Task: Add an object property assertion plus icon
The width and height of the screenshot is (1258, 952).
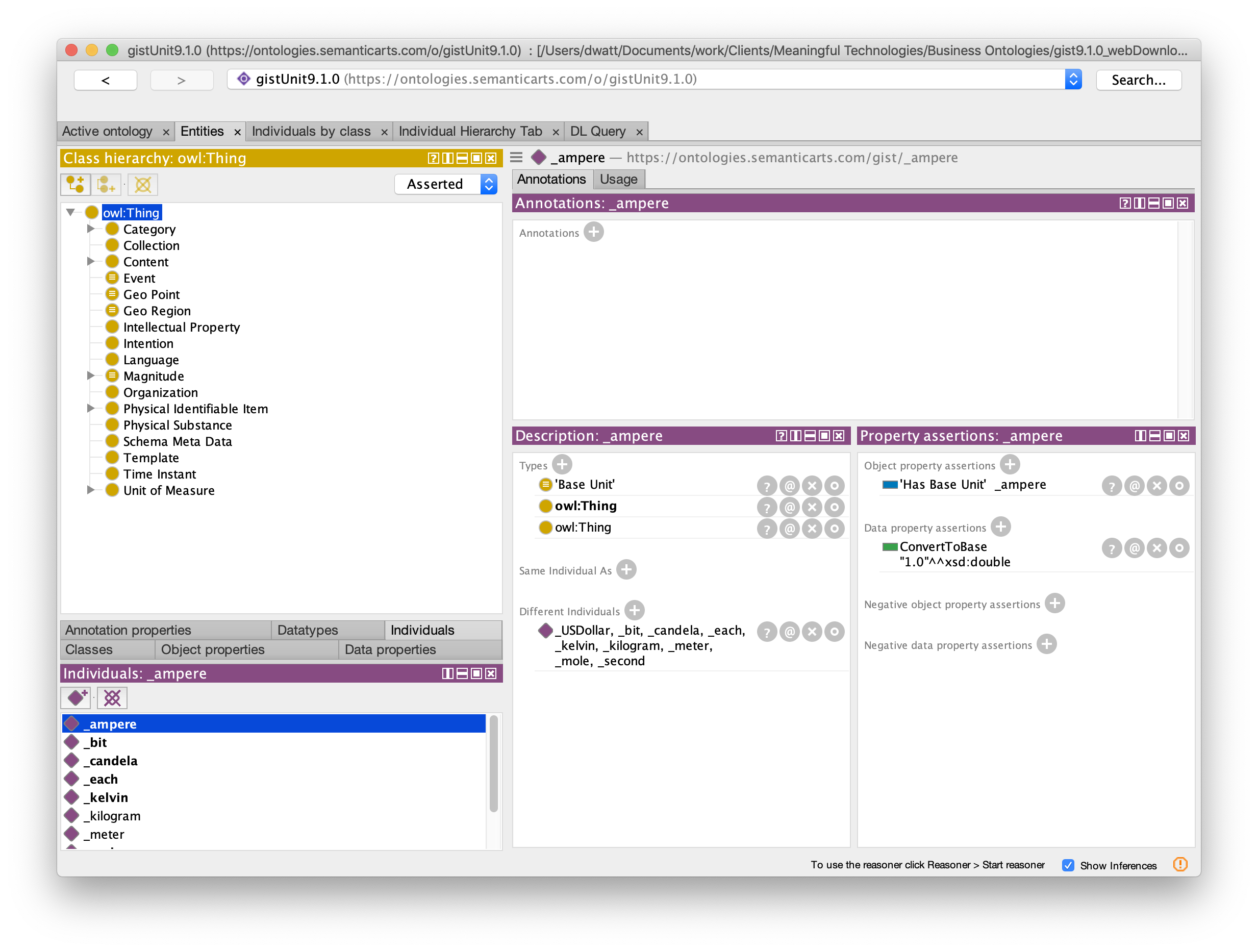Action: pos(1009,465)
